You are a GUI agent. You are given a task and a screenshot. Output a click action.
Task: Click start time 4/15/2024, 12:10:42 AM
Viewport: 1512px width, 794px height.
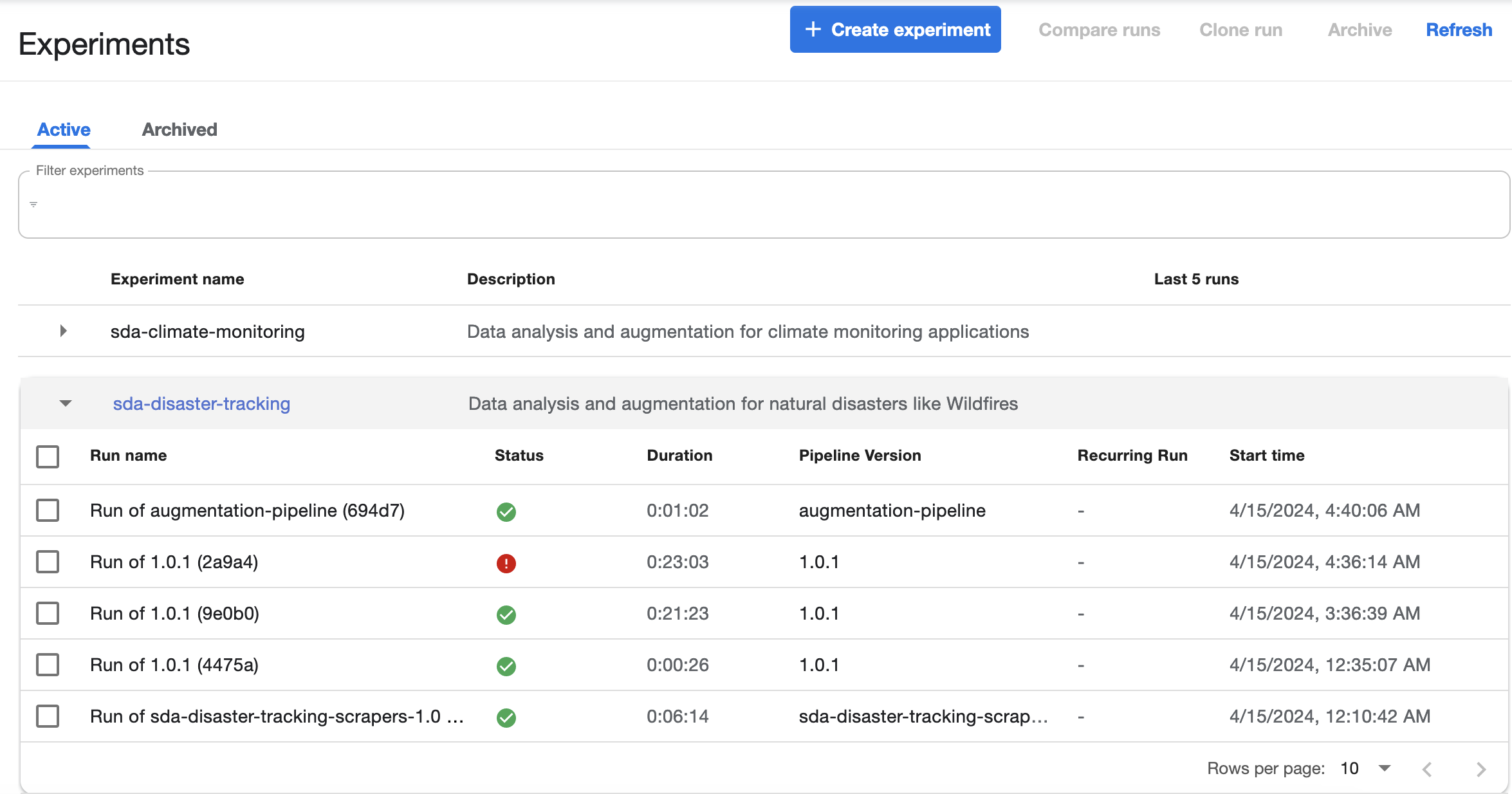[1330, 716]
